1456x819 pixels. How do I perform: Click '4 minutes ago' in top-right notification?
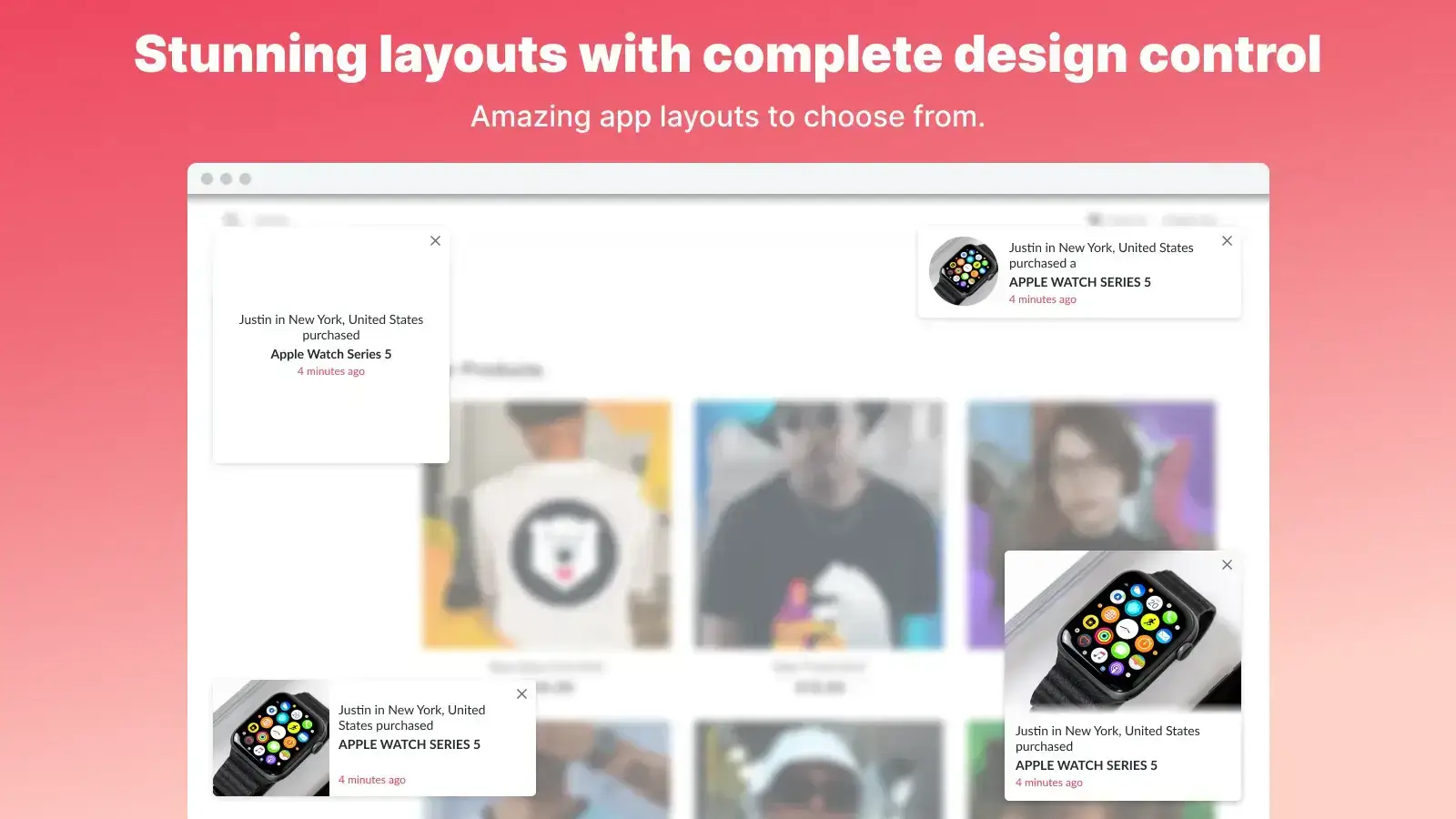click(1043, 299)
